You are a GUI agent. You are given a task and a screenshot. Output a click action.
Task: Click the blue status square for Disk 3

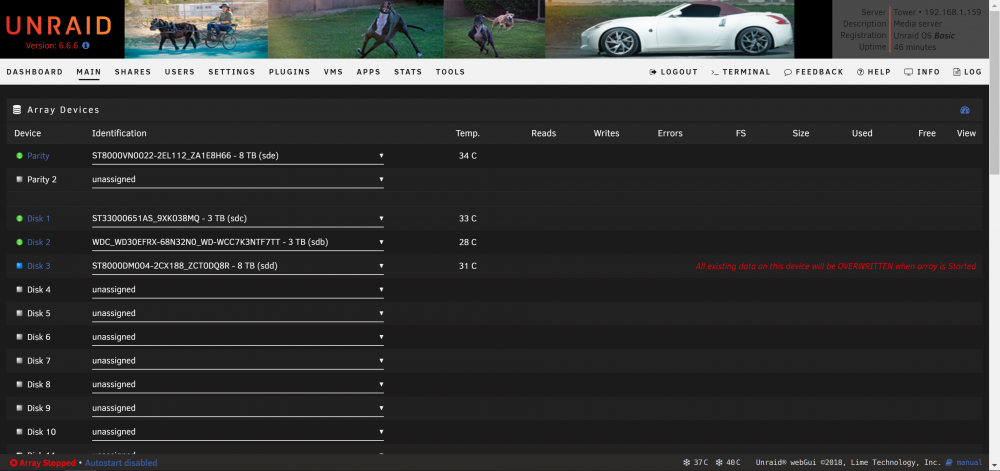click(19, 266)
